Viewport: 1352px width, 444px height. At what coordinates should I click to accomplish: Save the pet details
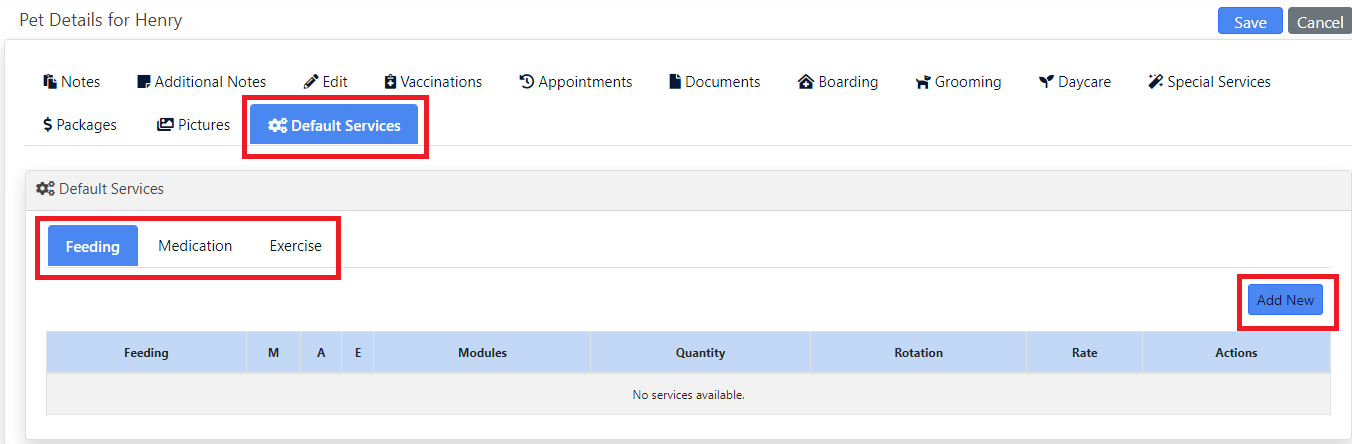(1250, 22)
